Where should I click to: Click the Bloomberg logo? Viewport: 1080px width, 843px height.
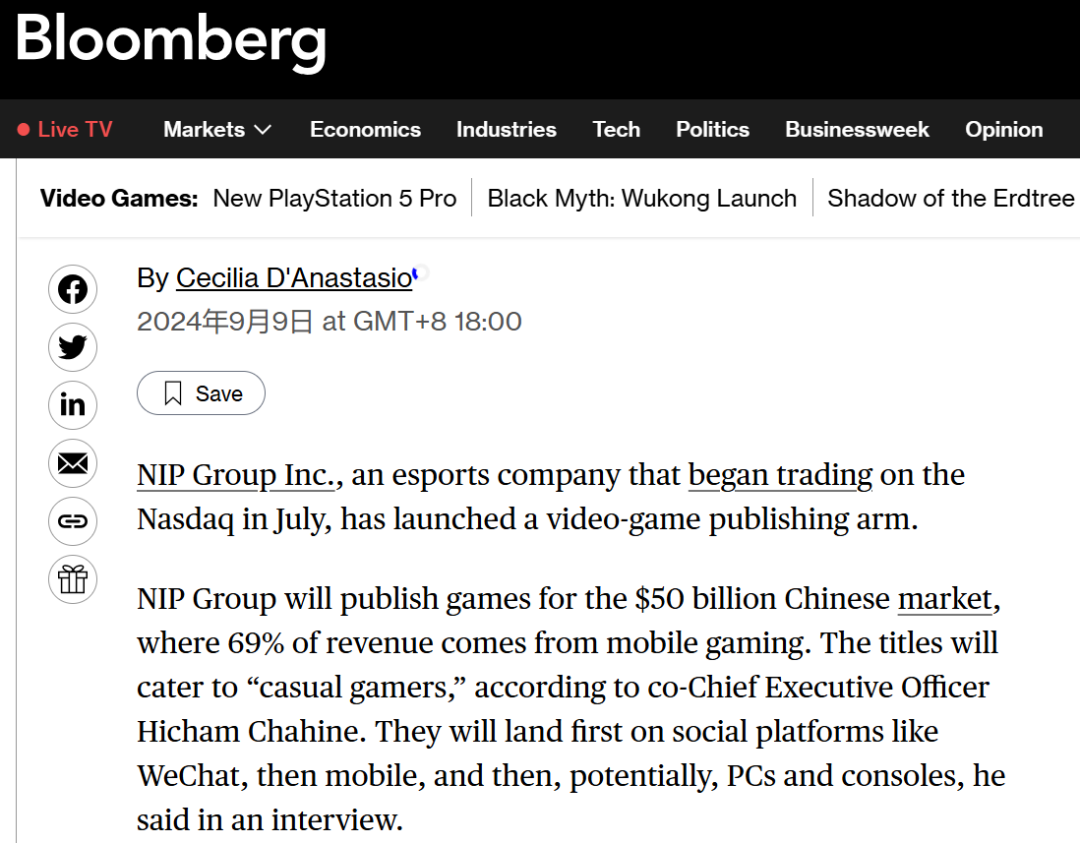click(x=171, y=40)
